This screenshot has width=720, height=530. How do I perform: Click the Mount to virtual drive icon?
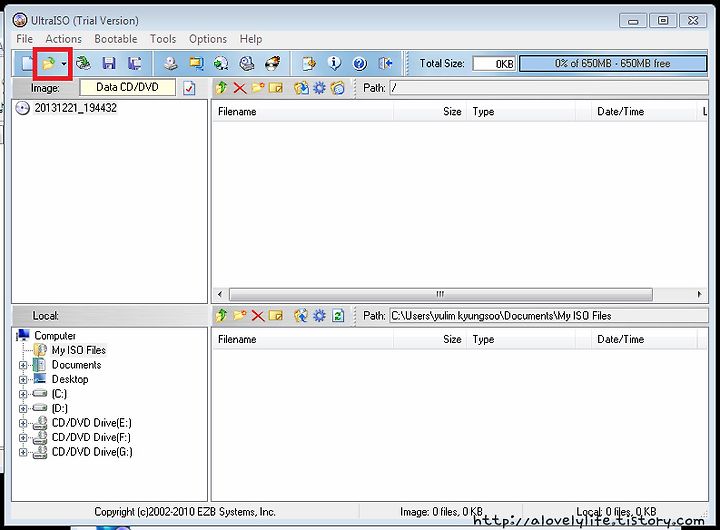[247, 63]
